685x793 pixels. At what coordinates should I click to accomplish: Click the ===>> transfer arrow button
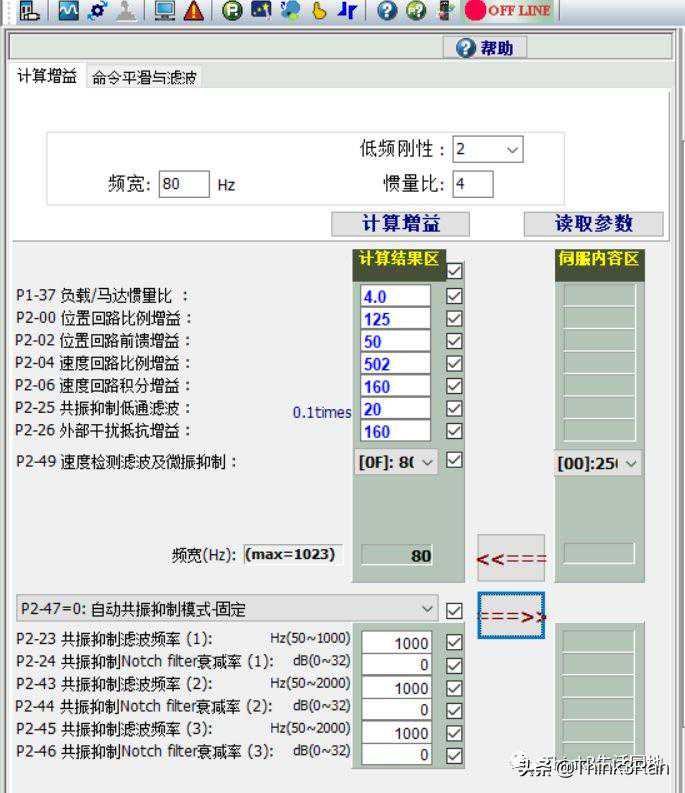point(511,616)
